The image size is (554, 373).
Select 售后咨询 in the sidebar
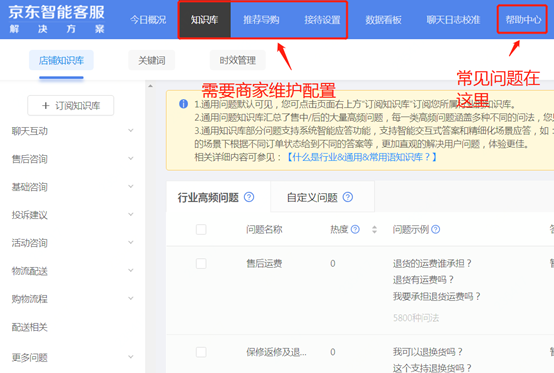click(30, 159)
